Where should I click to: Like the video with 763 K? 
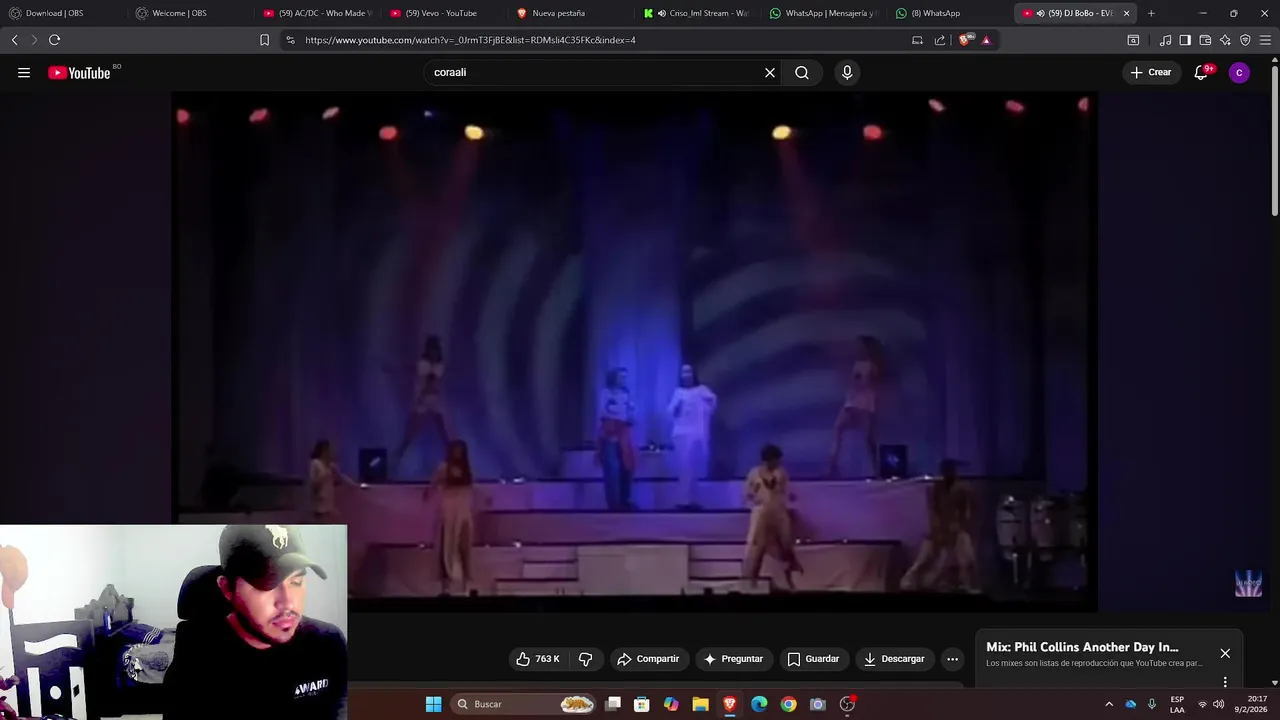click(x=538, y=659)
